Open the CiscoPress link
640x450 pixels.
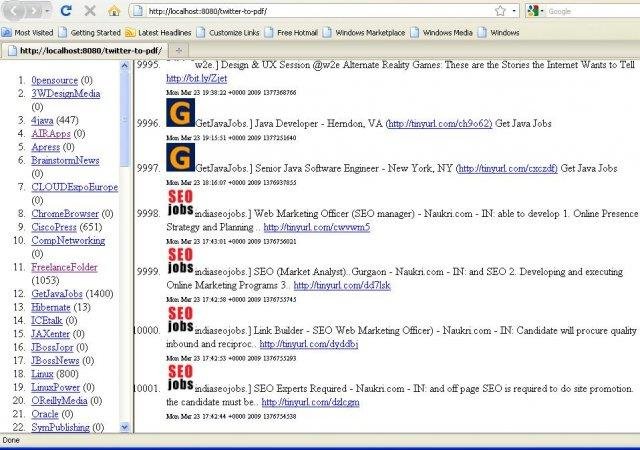pyautogui.click(x=54, y=227)
